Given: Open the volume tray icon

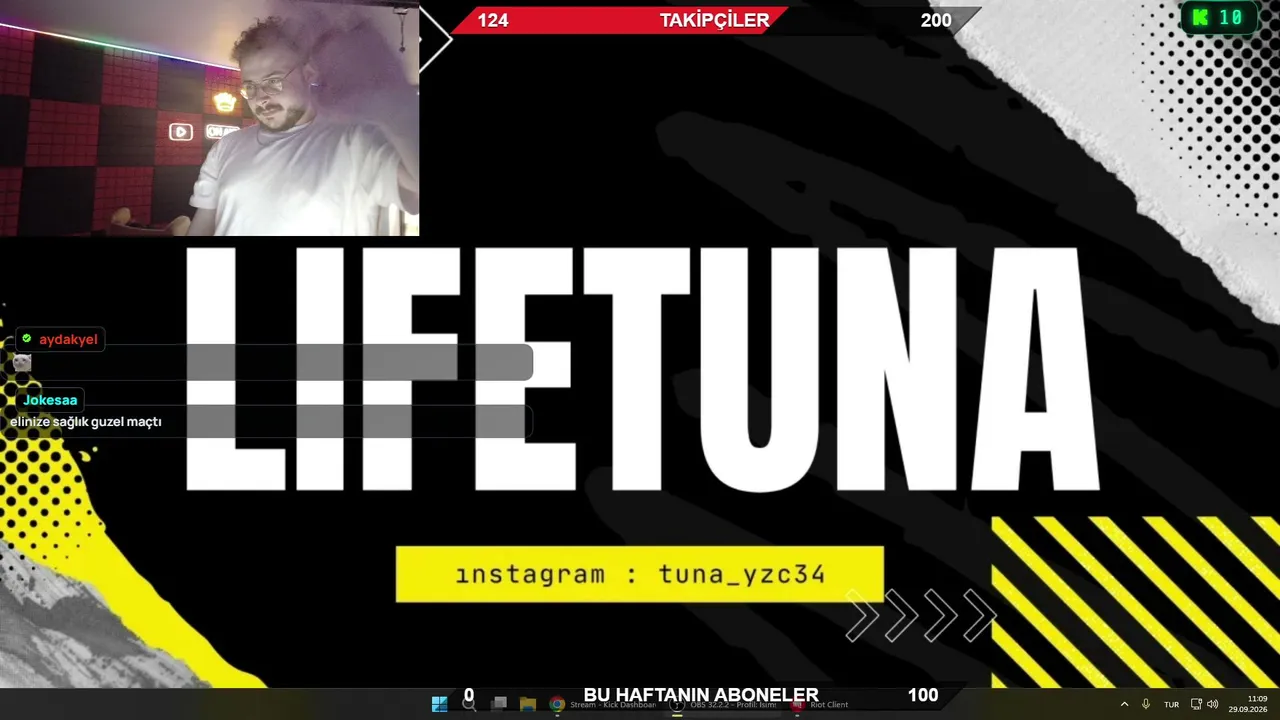Looking at the screenshot, I should click(x=1213, y=704).
